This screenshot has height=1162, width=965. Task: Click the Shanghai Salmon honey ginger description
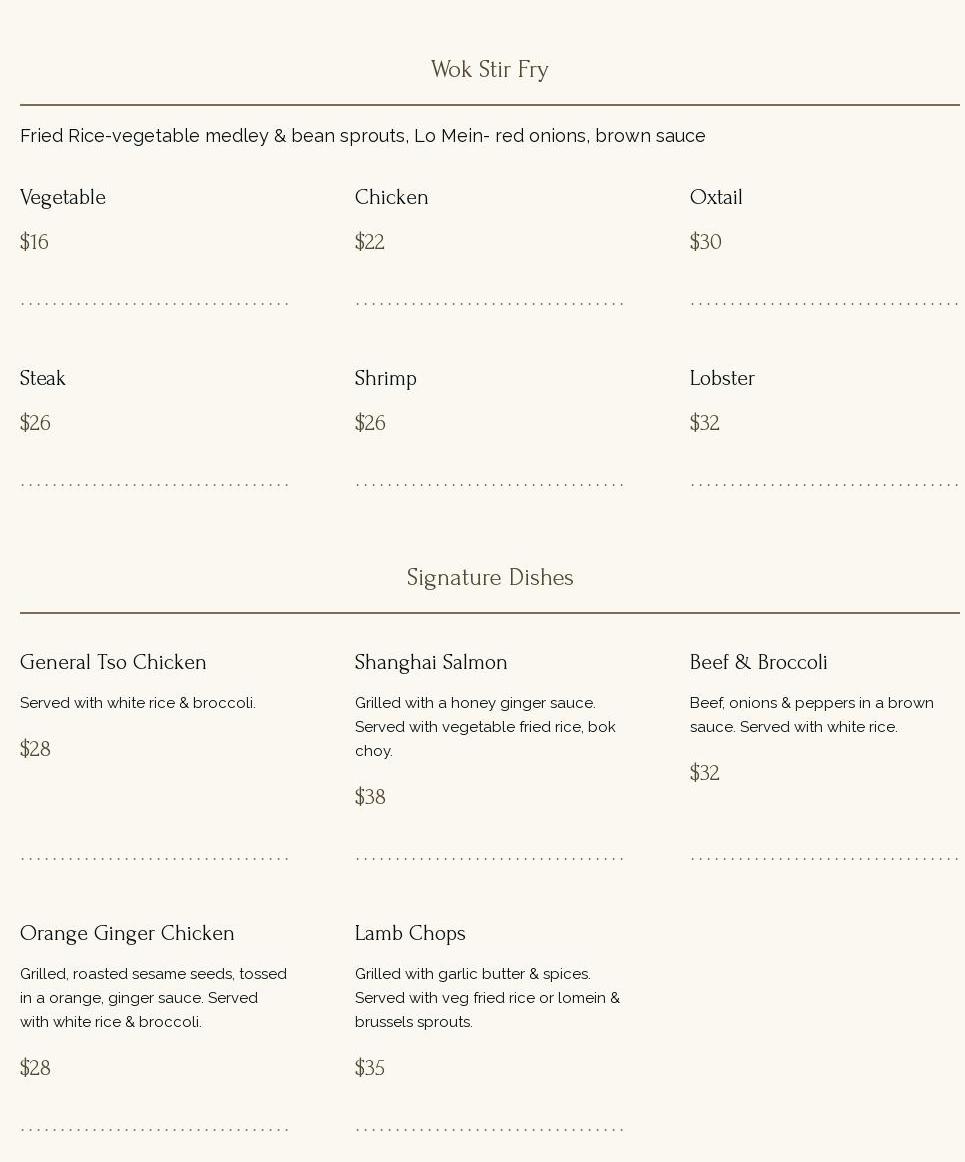pyautogui.click(x=485, y=727)
